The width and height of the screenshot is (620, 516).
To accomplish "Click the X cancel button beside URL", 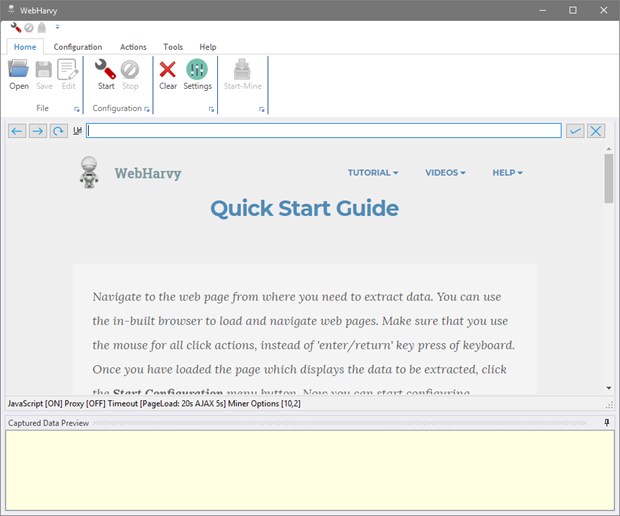I will click(596, 131).
